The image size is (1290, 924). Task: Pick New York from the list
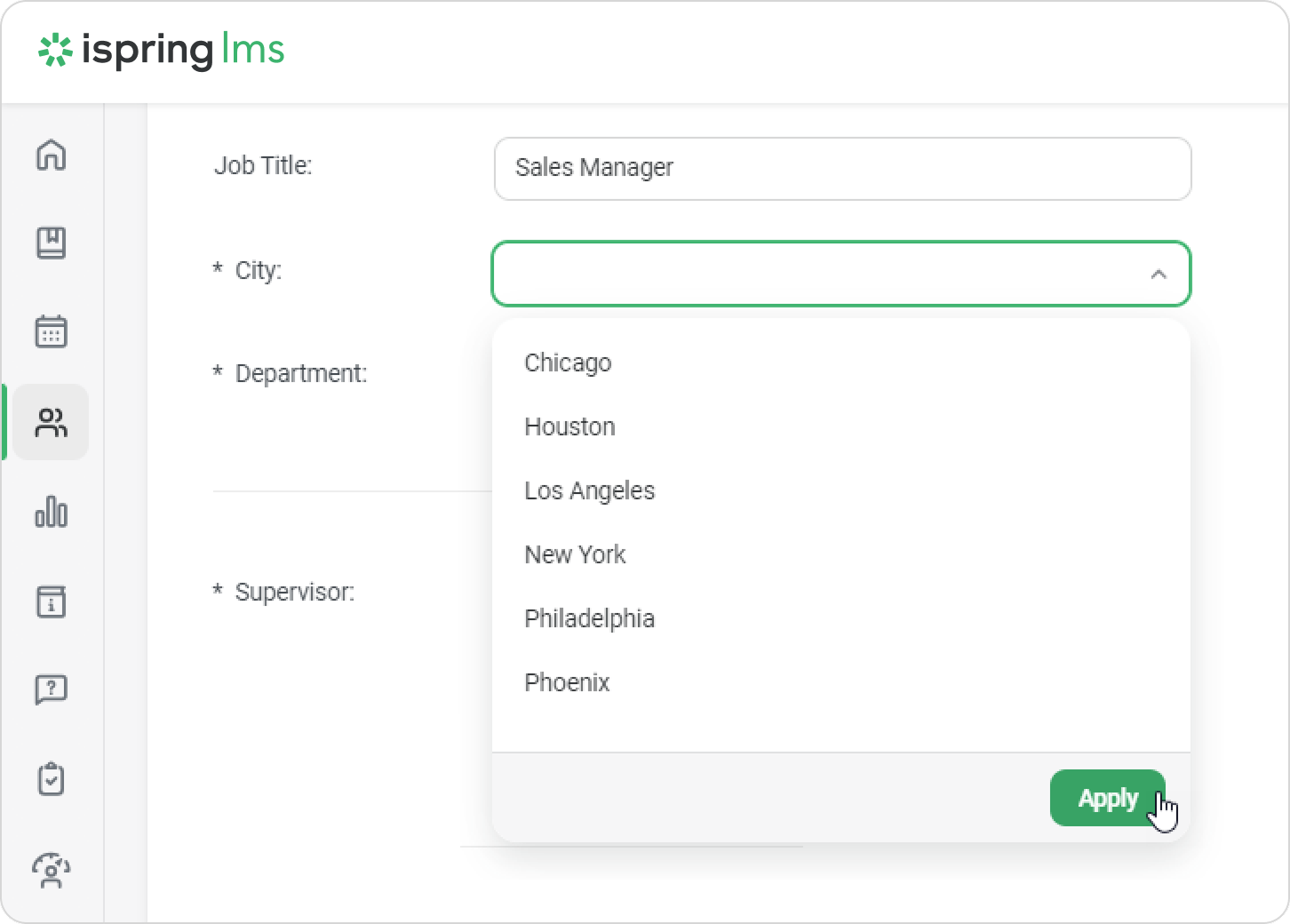coord(575,554)
